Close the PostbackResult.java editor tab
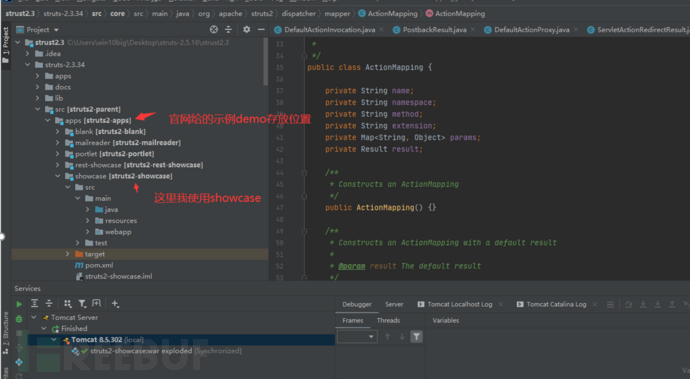Viewport: 690px width, 379px height. tap(473, 29)
